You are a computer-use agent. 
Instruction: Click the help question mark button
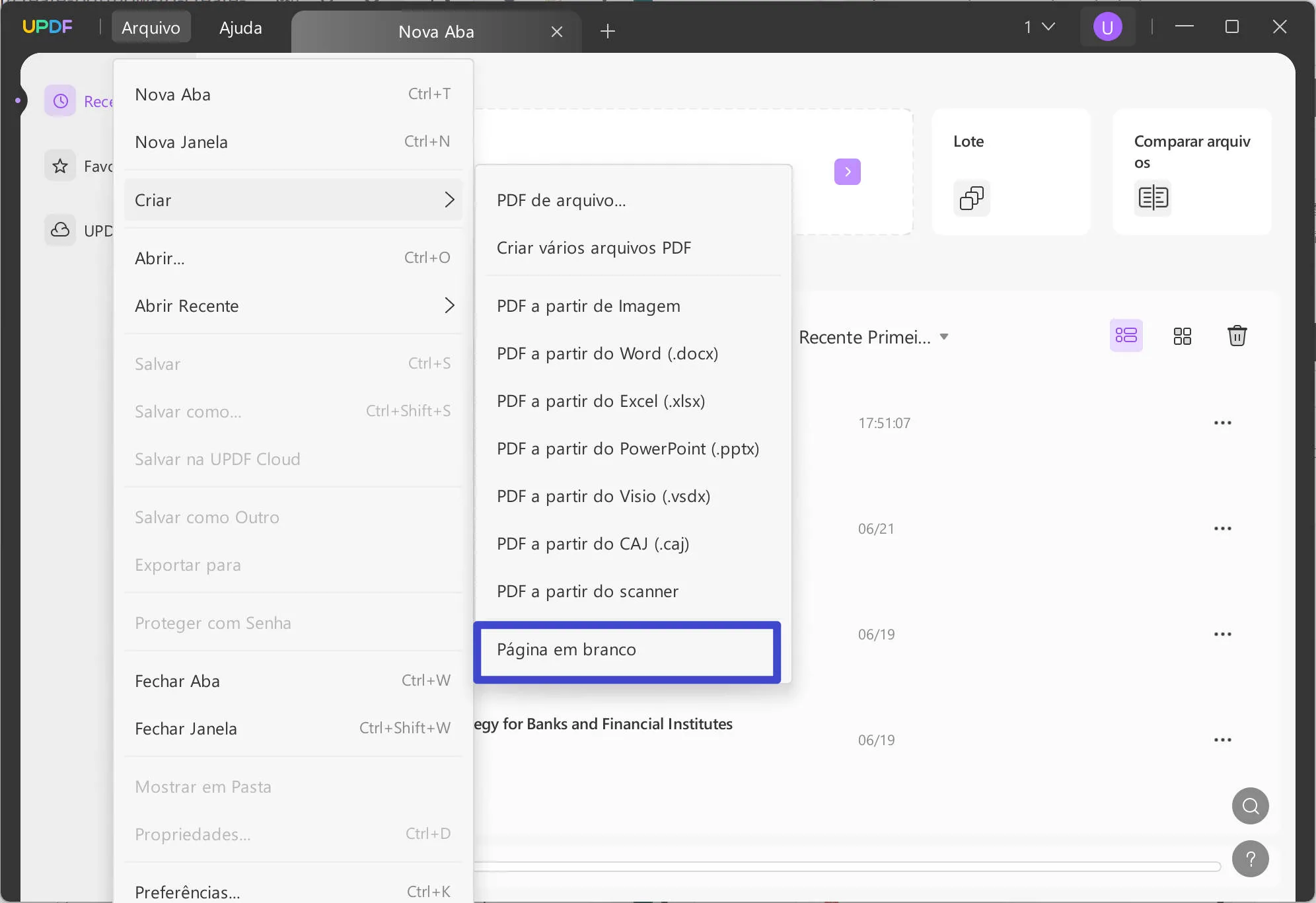[1251, 859]
